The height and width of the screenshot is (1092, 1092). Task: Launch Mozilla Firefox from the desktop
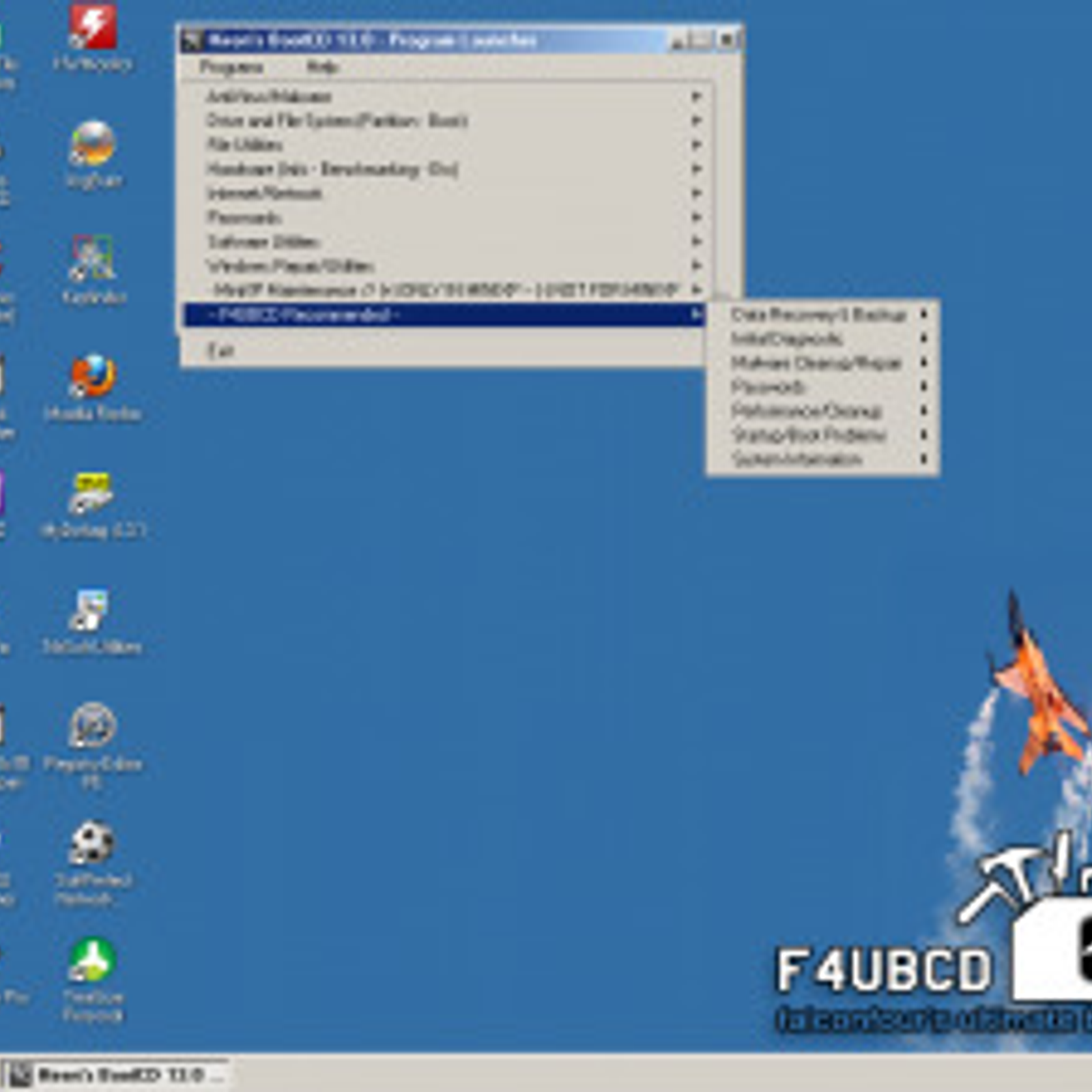(x=92, y=376)
